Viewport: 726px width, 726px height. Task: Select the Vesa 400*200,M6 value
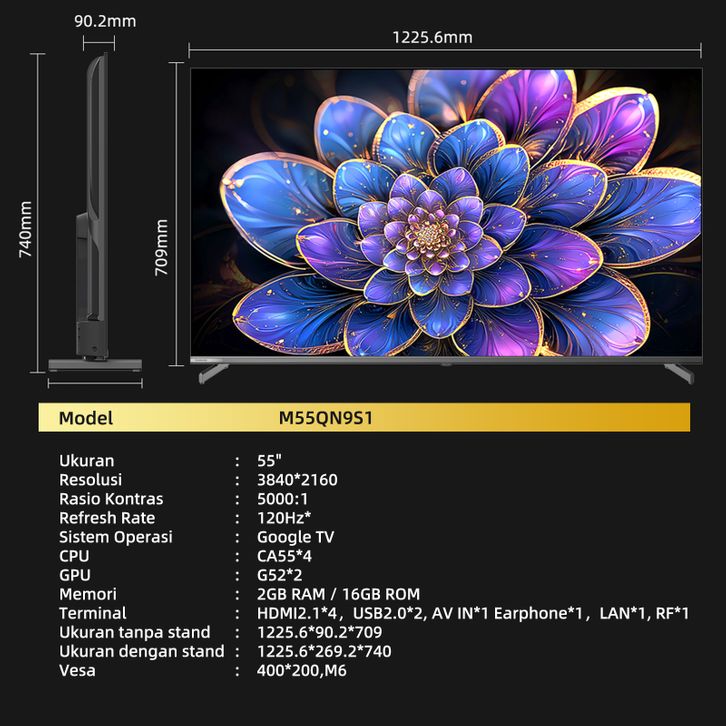[x=302, y=670]
